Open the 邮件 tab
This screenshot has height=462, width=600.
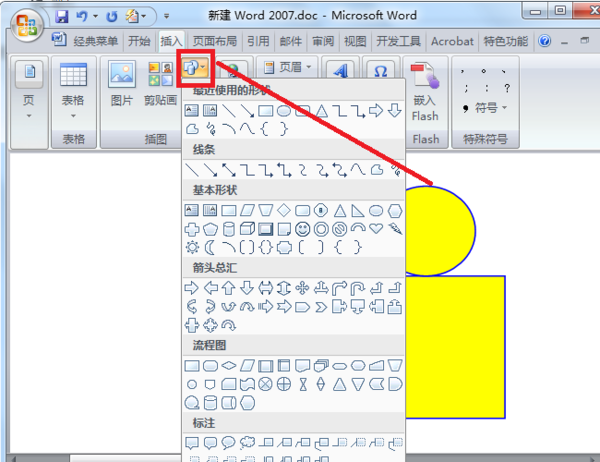[x=290, y=41]
